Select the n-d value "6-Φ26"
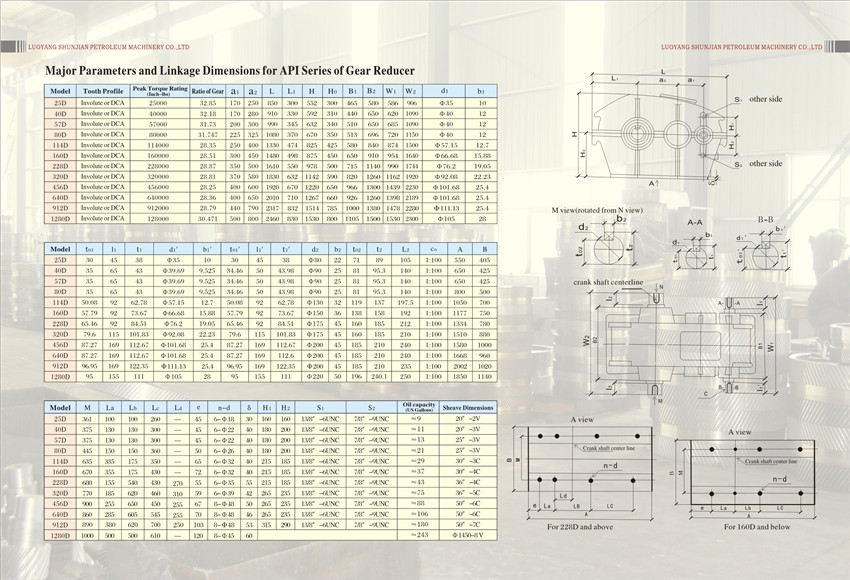Image resolution: width=850 pixels, height=580 pixels. pos(224,451)
